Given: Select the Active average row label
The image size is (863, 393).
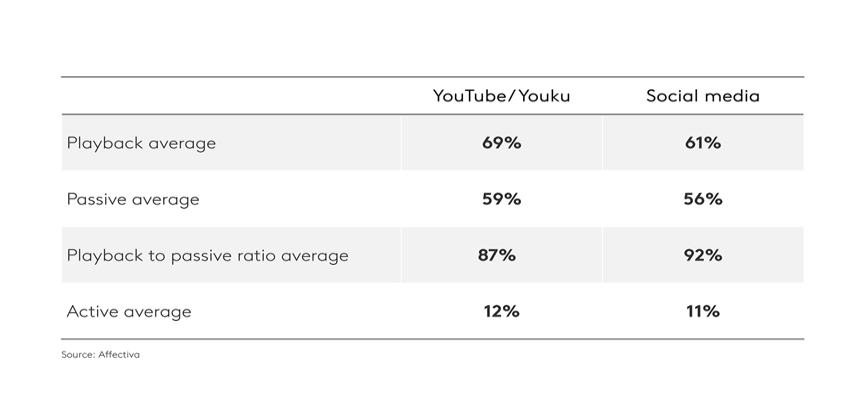Looking at the screenshot, I should pos(129,312).
